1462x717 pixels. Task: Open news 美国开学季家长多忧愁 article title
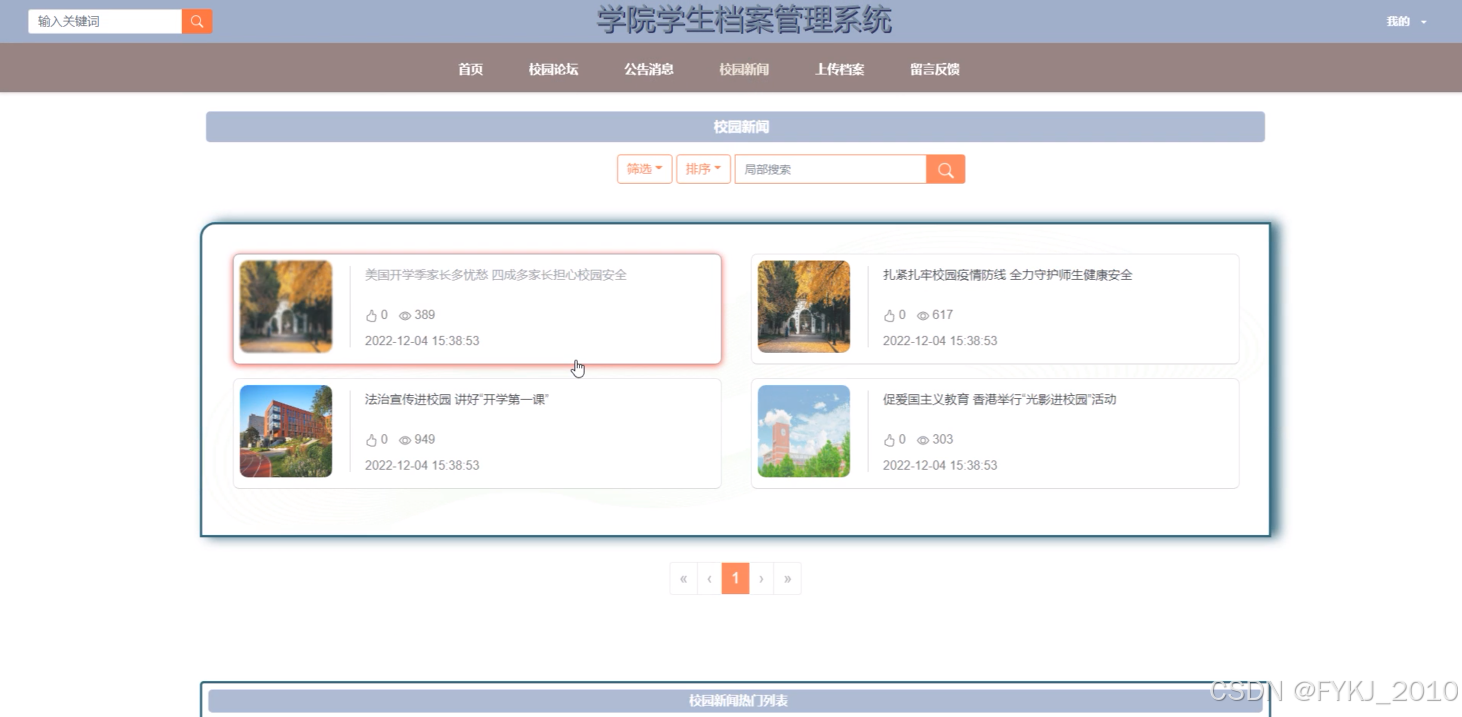[x=495, y=275]
